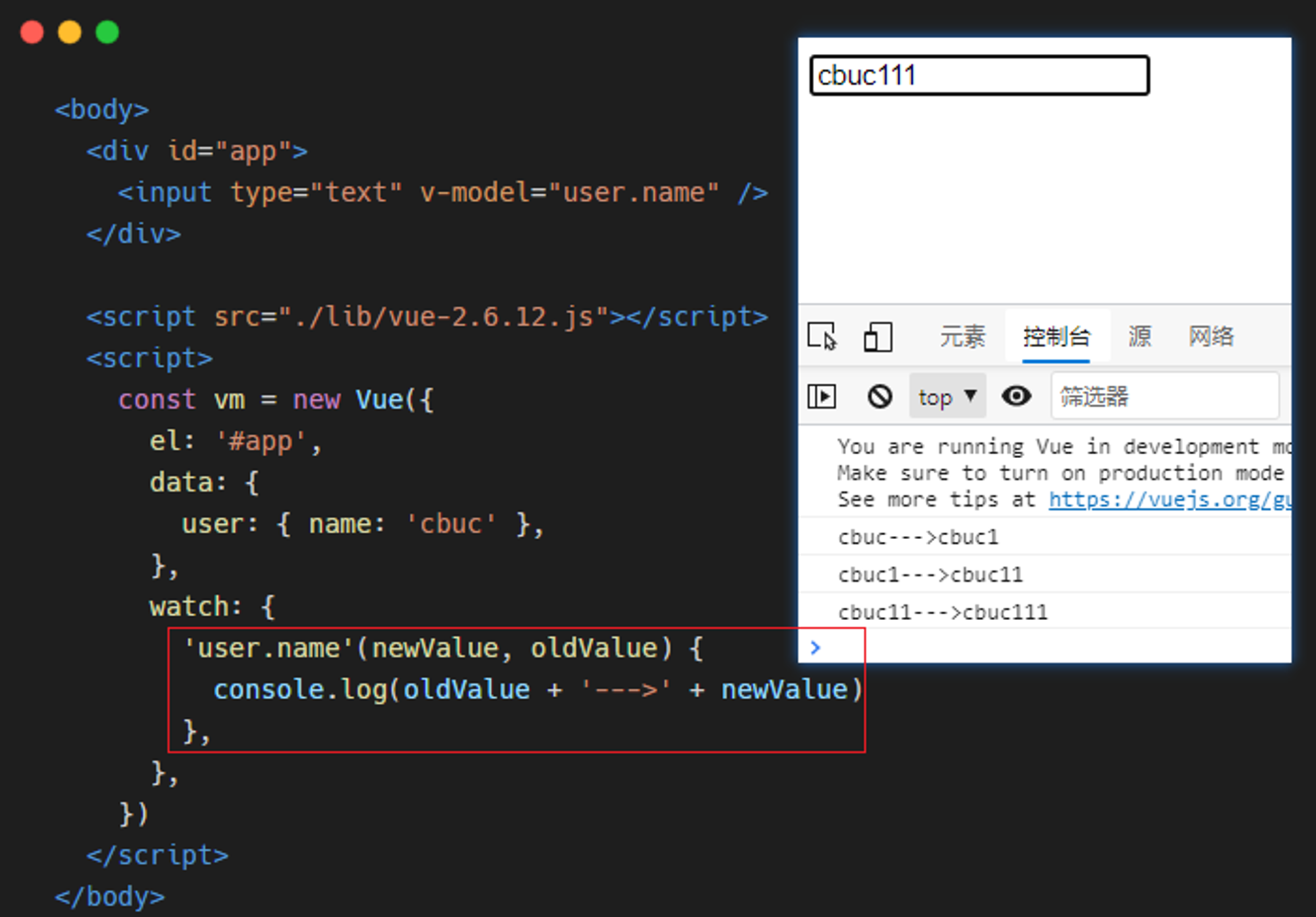This screenshot has height=917, width=1316.
Task: Click the div id="app" code line
Action: (197, 151)
